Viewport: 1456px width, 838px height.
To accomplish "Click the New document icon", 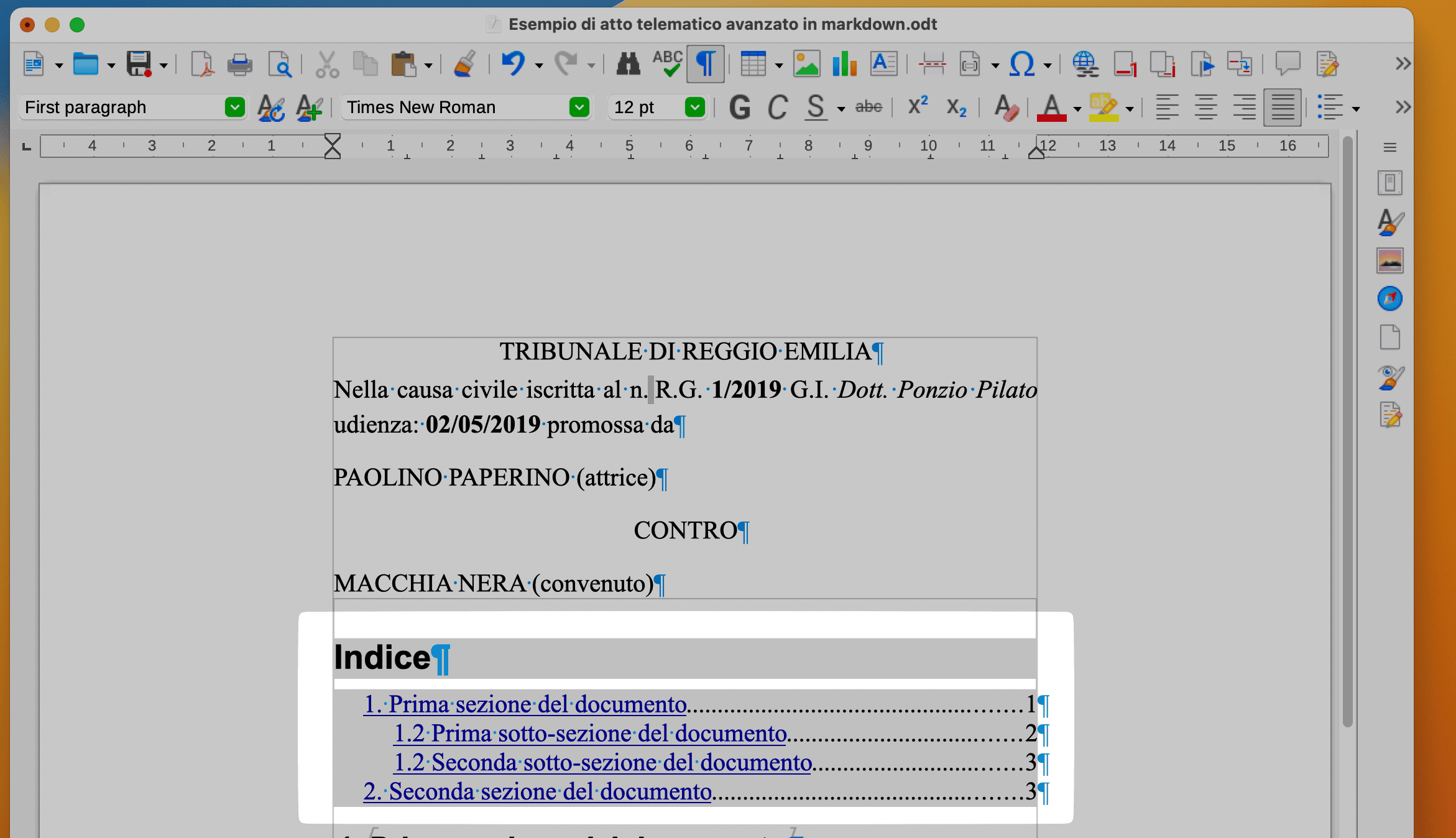I will click(34, 64).
